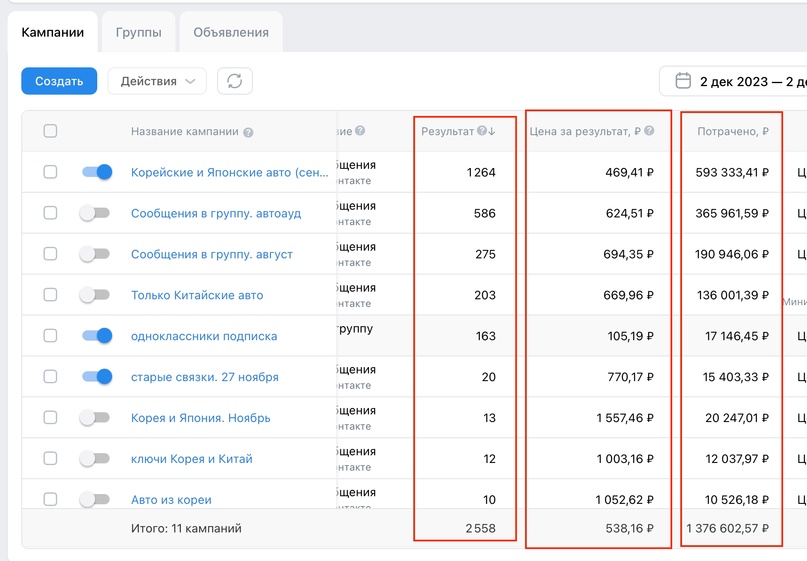Check the ключи Корея и Китай row
This screenshot has width=807, height=561.
[x=50, y=458]
